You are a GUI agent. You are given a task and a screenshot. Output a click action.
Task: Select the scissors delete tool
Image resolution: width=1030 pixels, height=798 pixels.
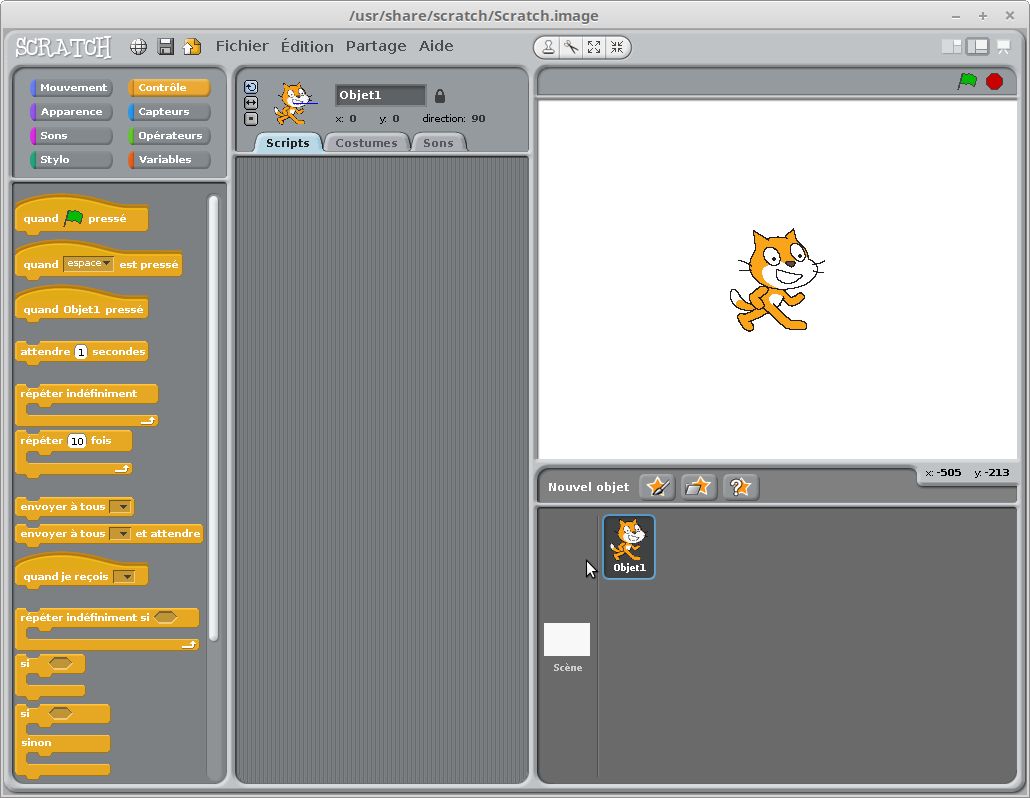[571, 47]
